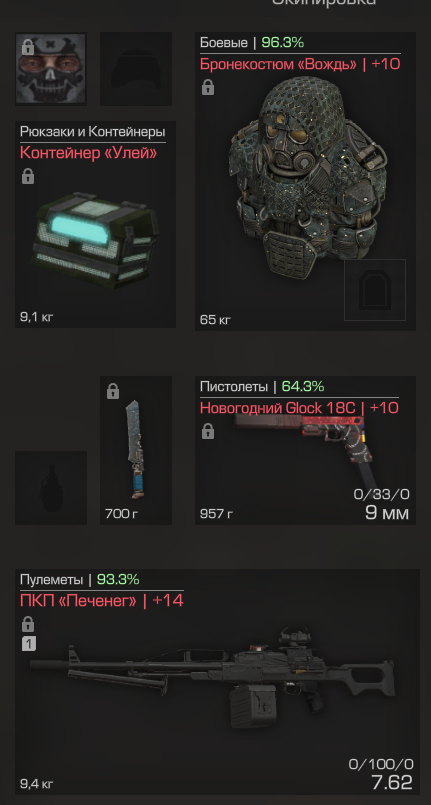Select the empty armor plate slot

[375, 290]
